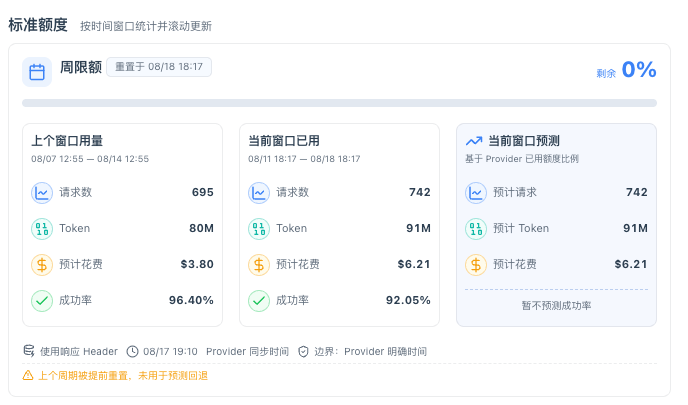This screenshot has height=405, width=688.
Task: Click 基于 Provider 已用额度比例 subtitle
Action: pos(522,159)
